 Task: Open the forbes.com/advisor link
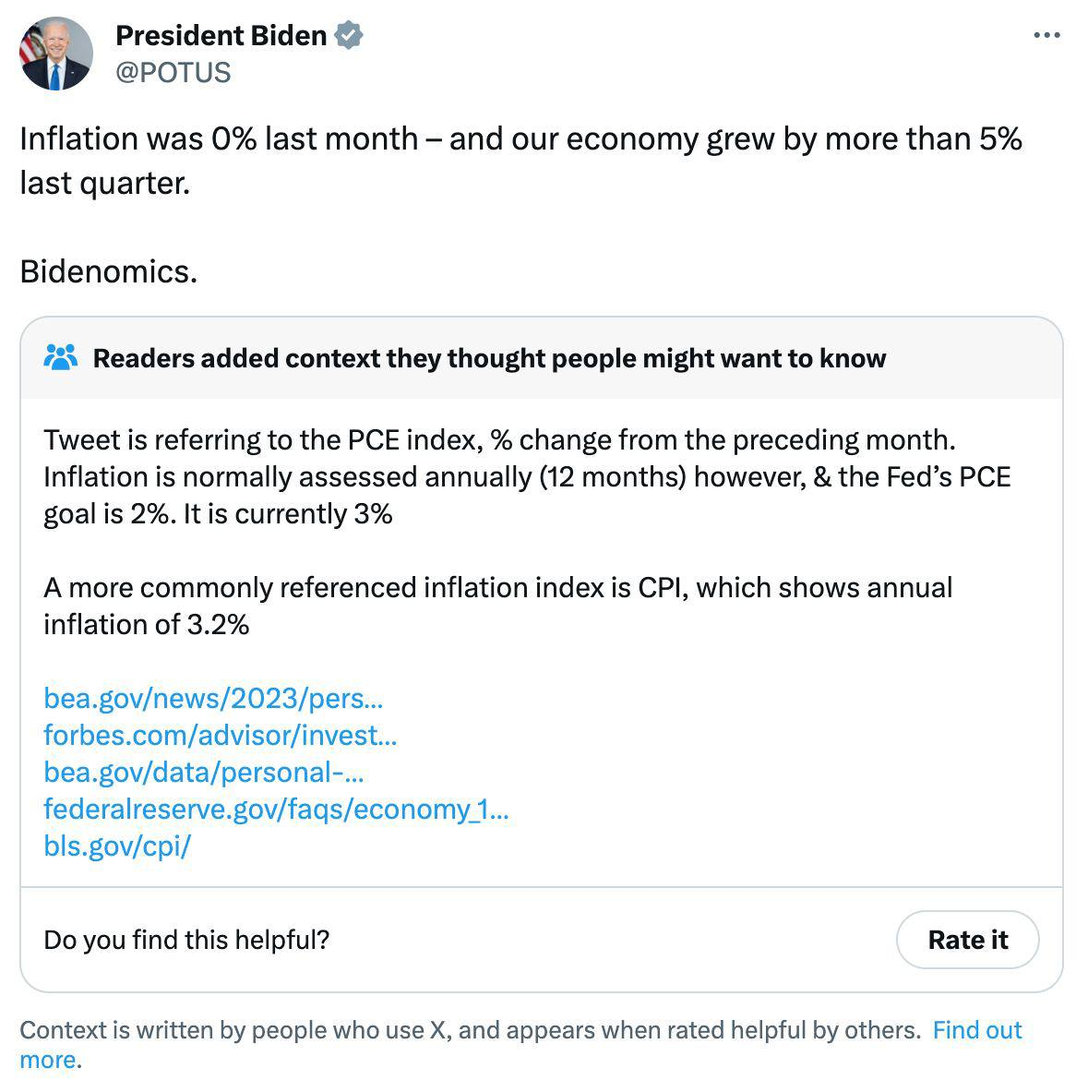pos(220,735)
